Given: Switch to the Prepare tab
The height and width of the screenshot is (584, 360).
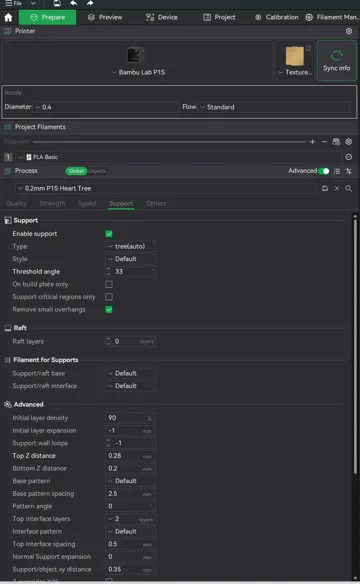Looking at the screenshot, I should point(48,17).
